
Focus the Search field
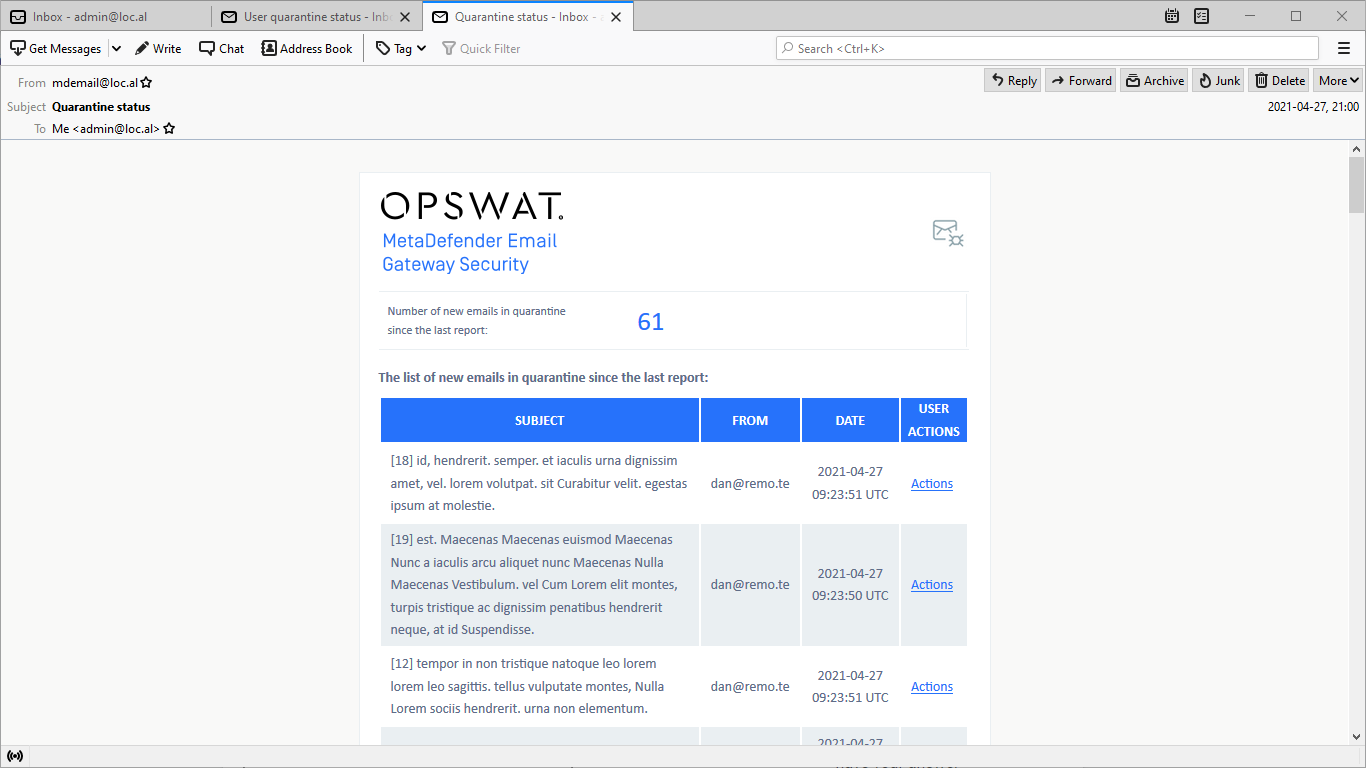tap(1047, 48)
